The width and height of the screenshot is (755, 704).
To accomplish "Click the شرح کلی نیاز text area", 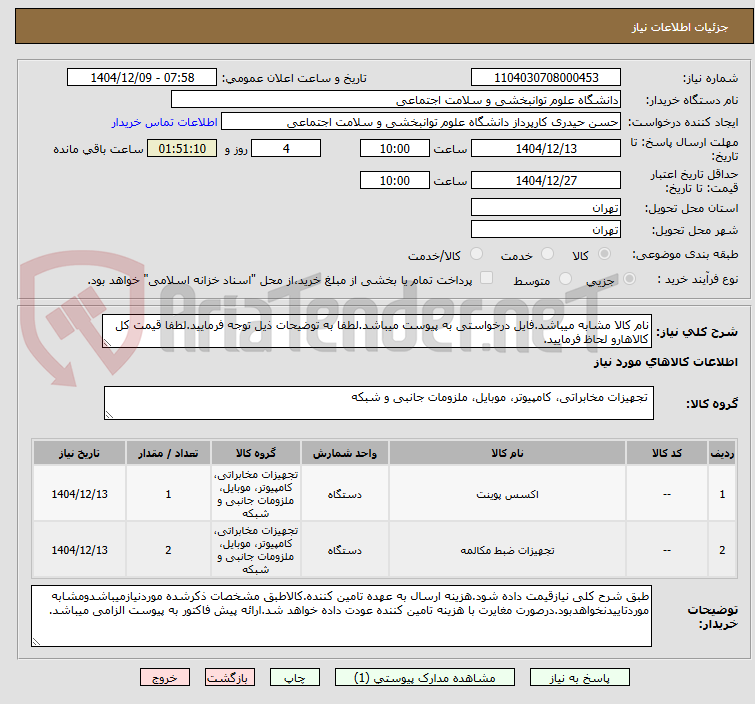I will (x=377, y=331).
